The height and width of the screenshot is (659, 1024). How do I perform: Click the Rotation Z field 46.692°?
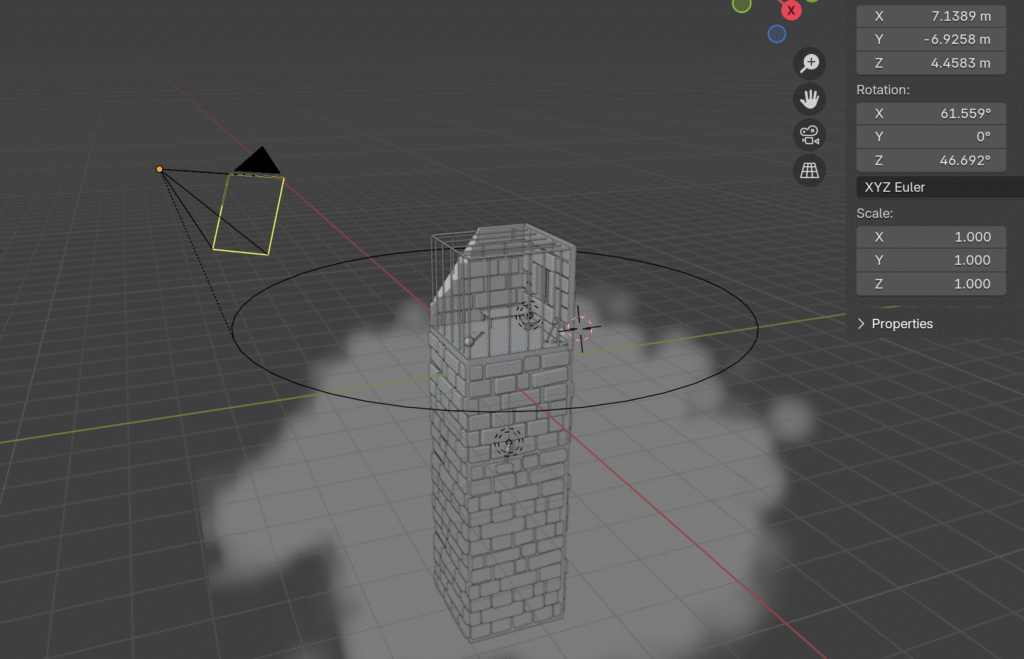tap(931, 160)
